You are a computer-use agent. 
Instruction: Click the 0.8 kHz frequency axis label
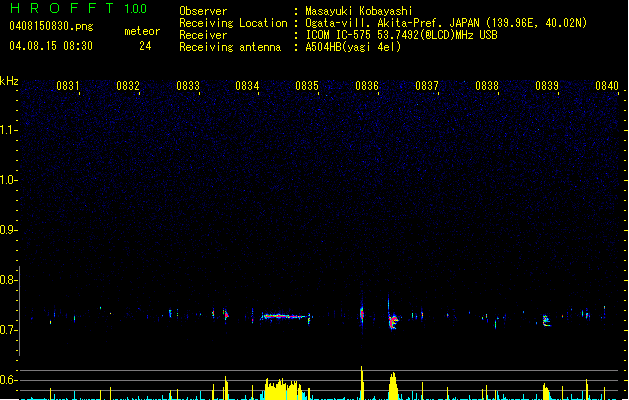click(x=9, y=280)
